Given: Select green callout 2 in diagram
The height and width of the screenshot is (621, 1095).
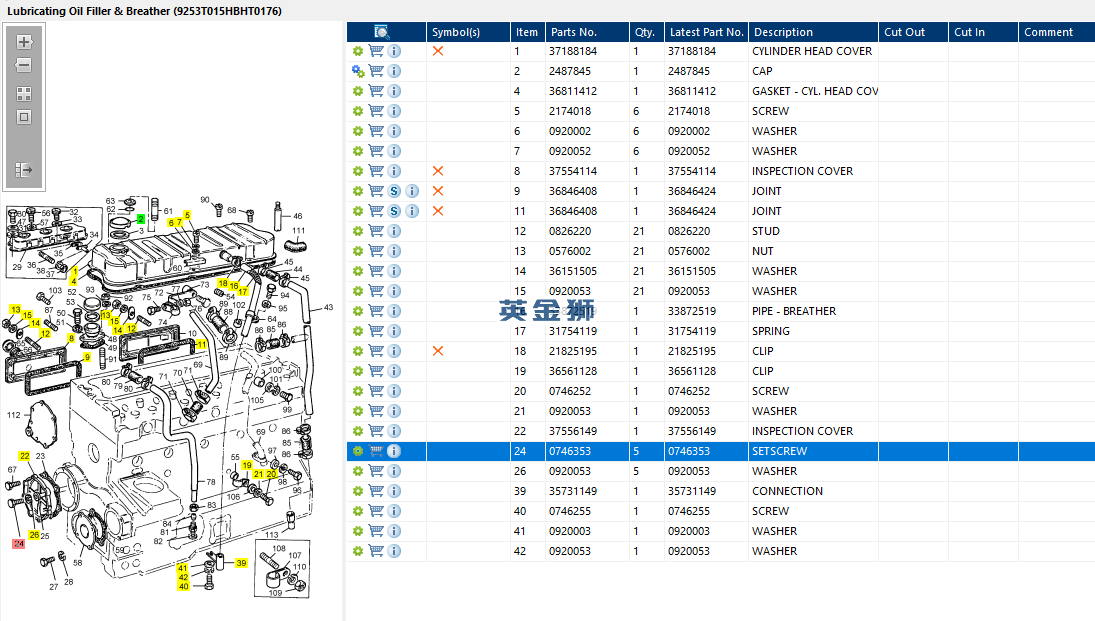Looking at the screenshot, I should 140,219.
